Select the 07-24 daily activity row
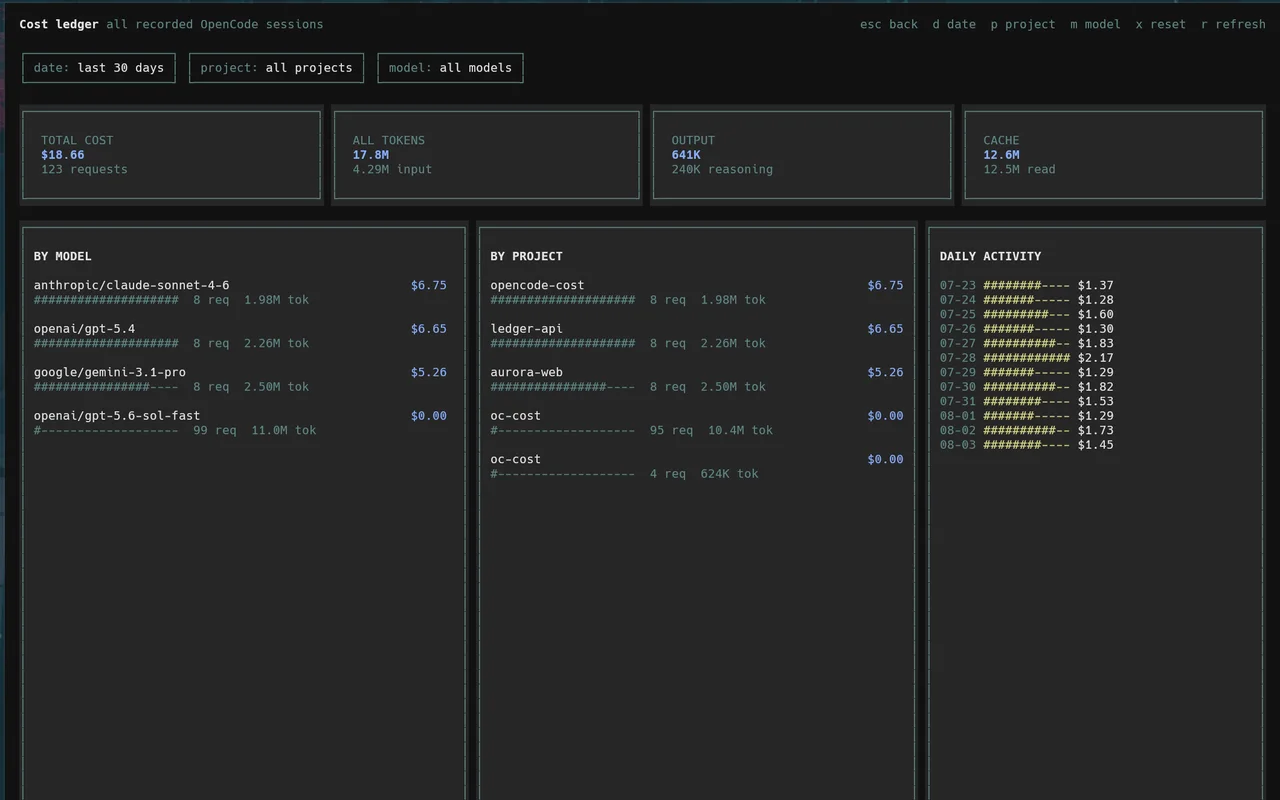Image resolution: width=1280 pixels, height=800 pixels. [x=1026, y=300]
